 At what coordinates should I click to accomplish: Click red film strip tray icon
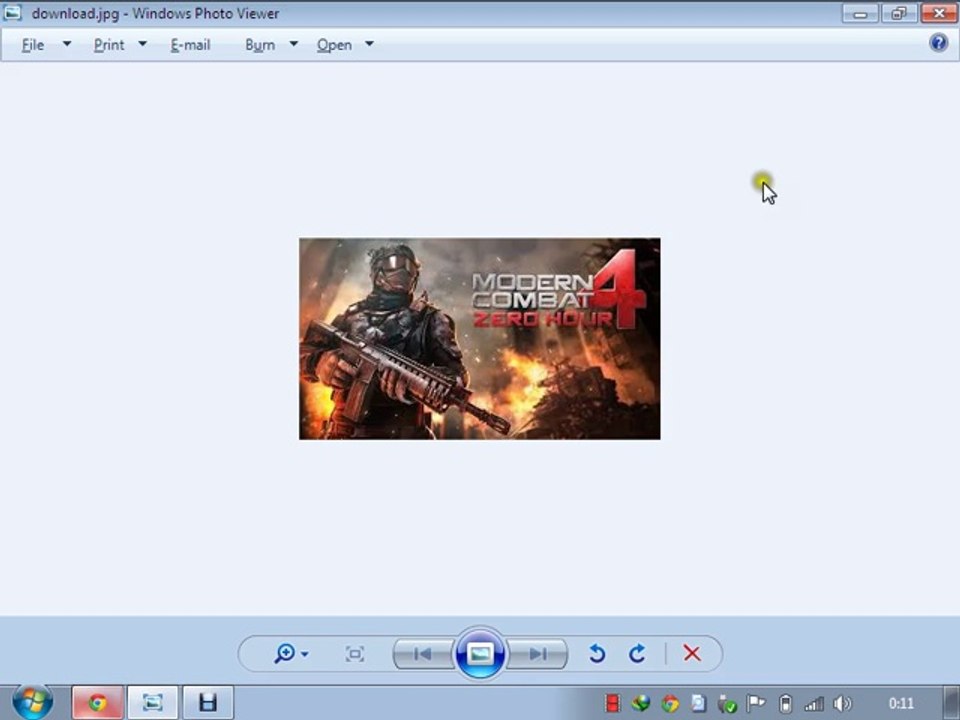(612, 703)
